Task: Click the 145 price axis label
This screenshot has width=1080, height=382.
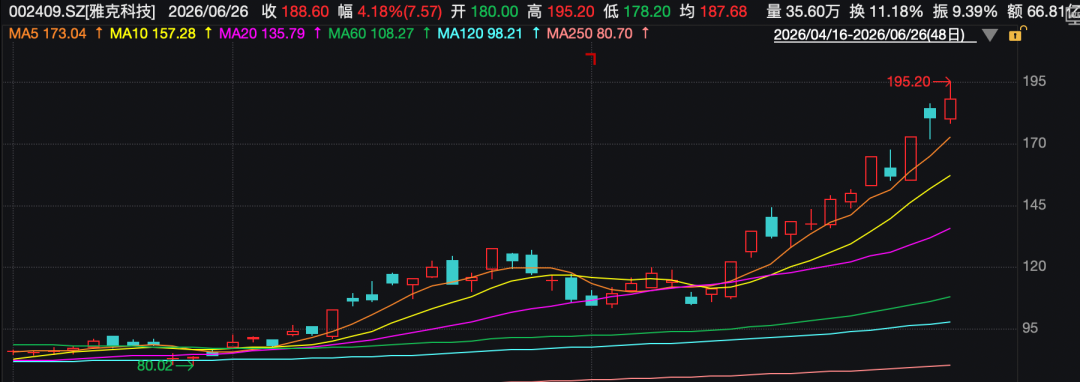Action: point(1036,205)
